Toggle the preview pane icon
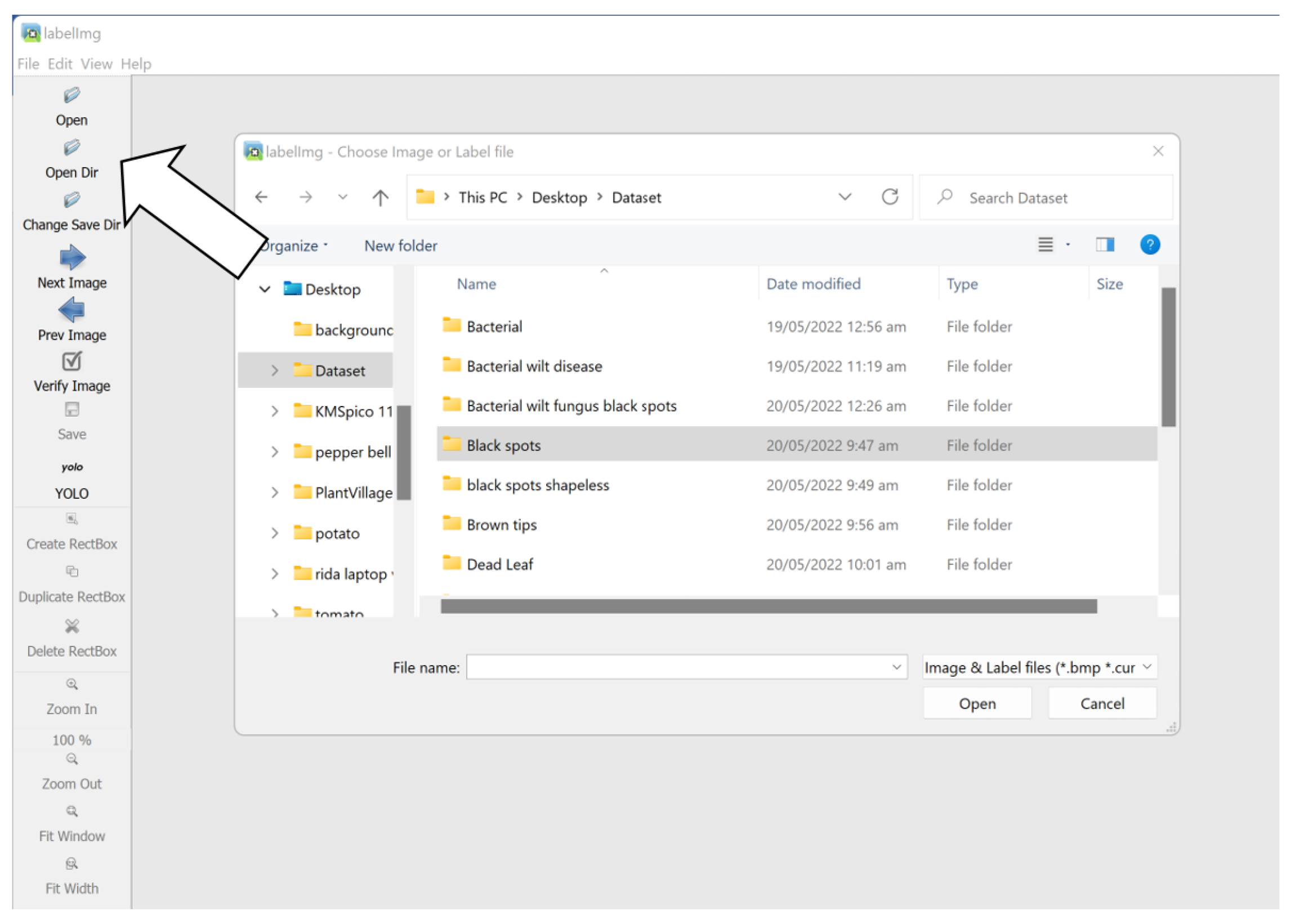 (x=1105, y=245)
